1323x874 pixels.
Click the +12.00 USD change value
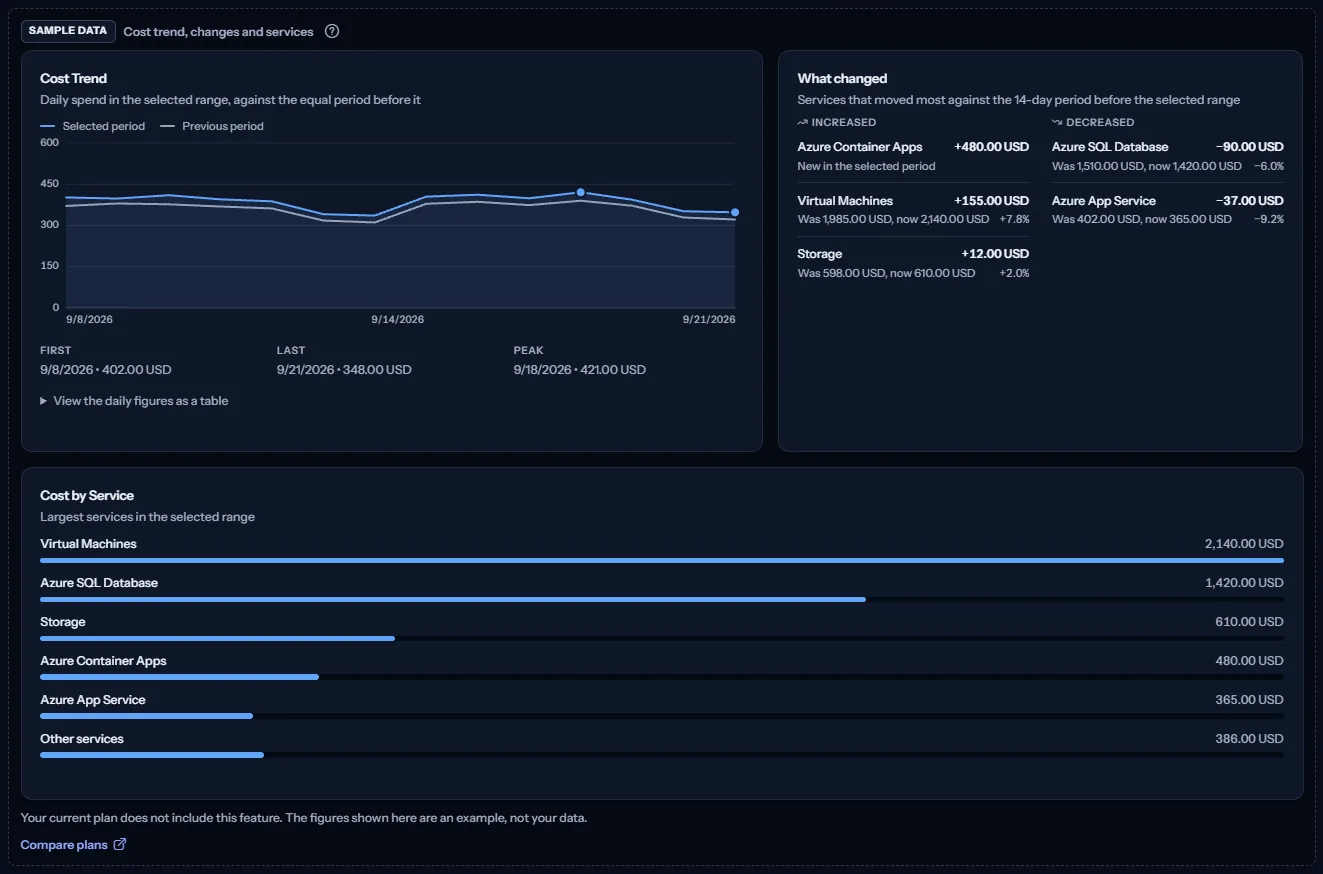pyautogui.click(x=995, y=254)
